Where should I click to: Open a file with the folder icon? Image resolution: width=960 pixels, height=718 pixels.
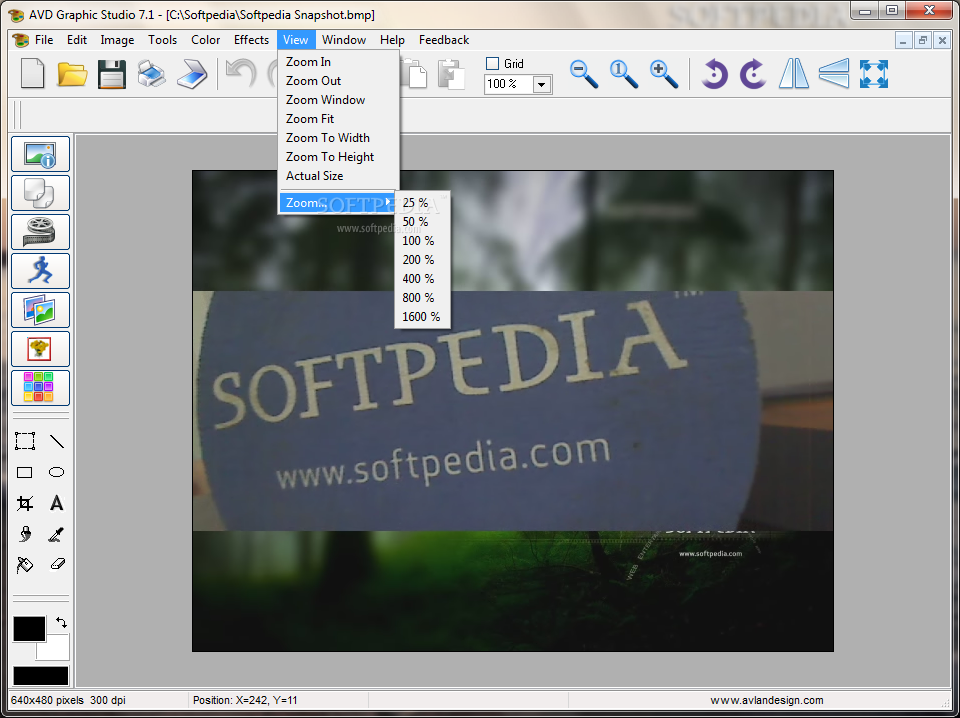(72, 74)
